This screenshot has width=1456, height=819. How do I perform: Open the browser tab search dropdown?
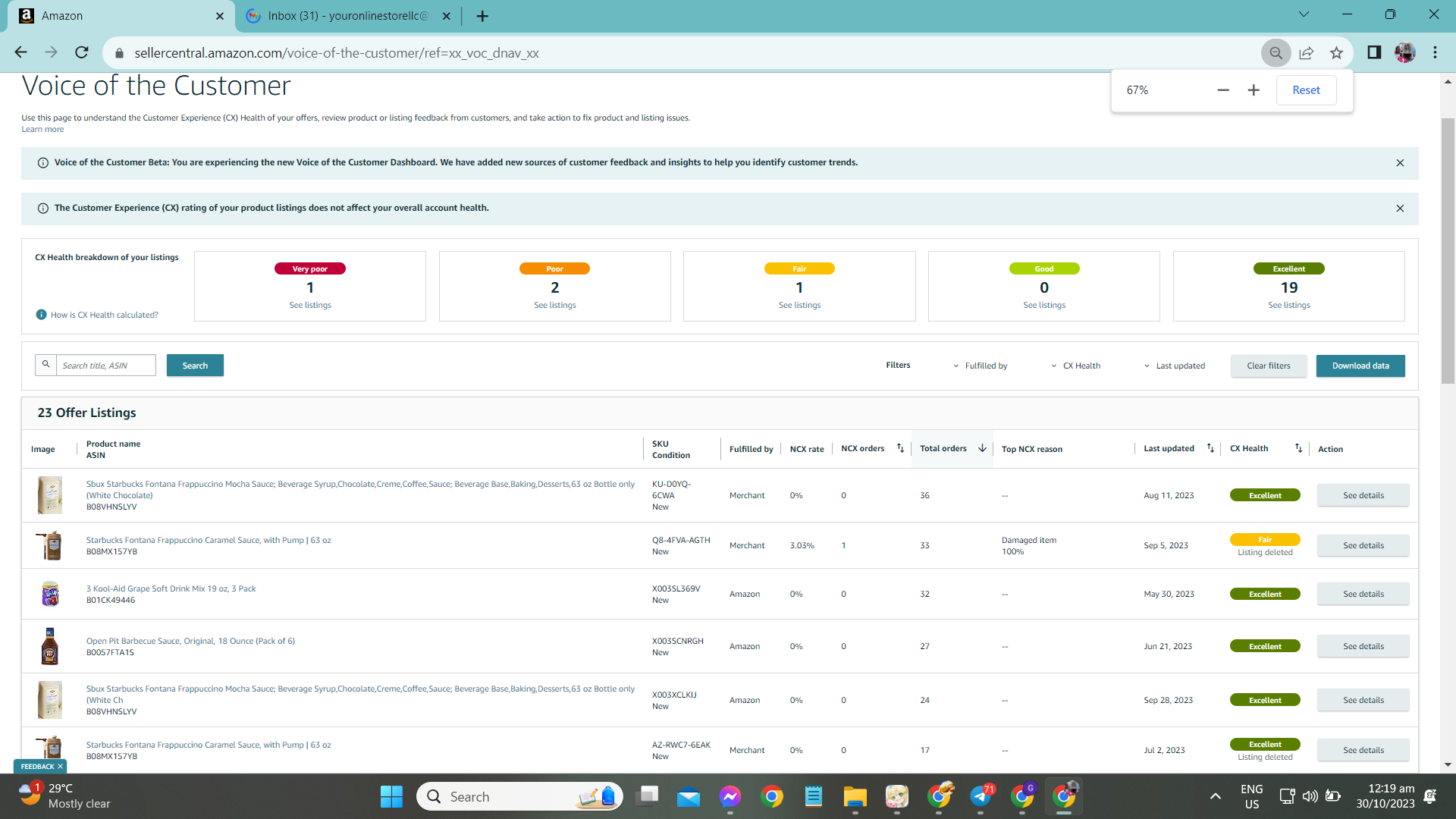click(x=1304, y=14)
